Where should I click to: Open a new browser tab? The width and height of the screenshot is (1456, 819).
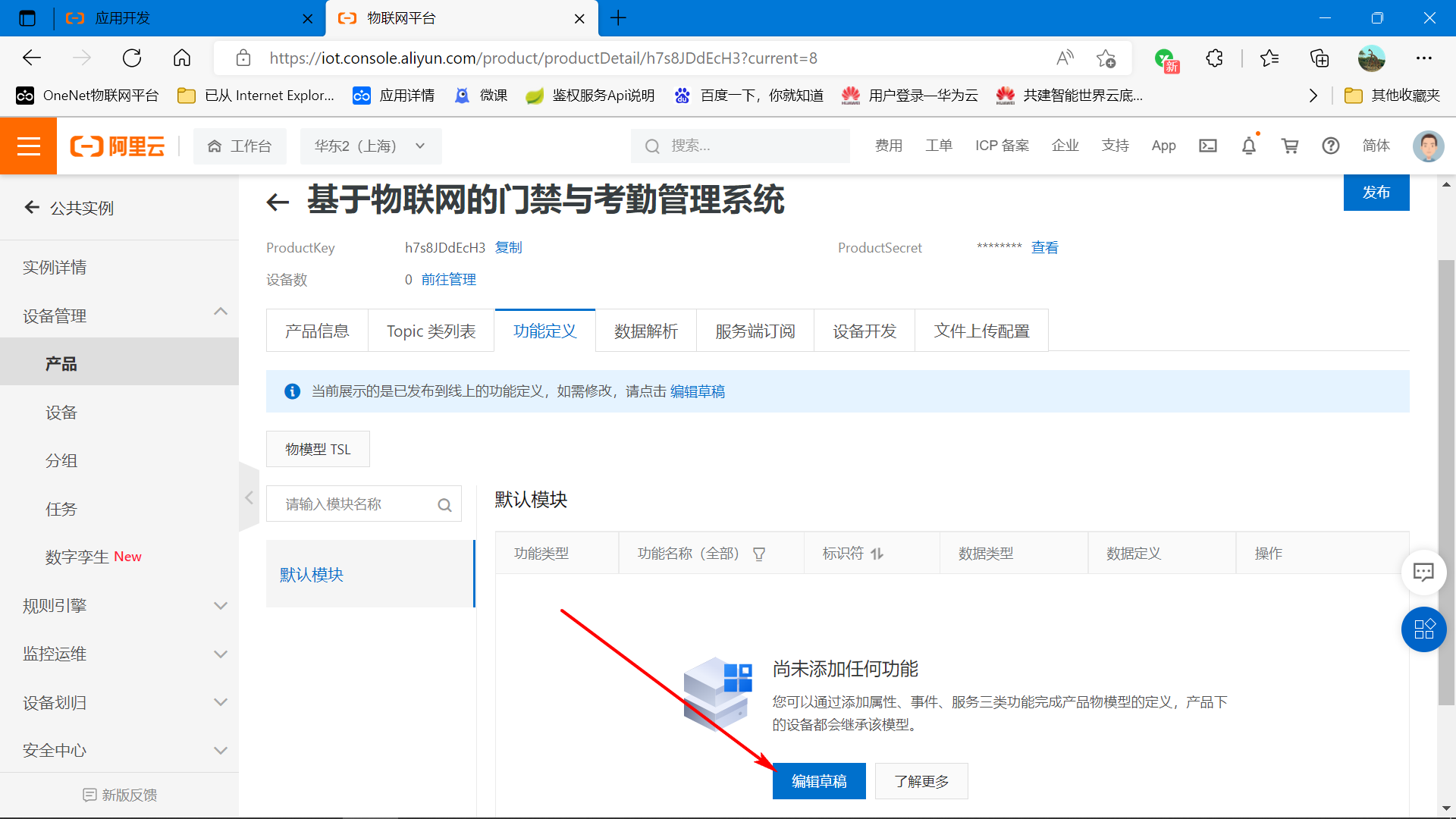tap(618, 18)
